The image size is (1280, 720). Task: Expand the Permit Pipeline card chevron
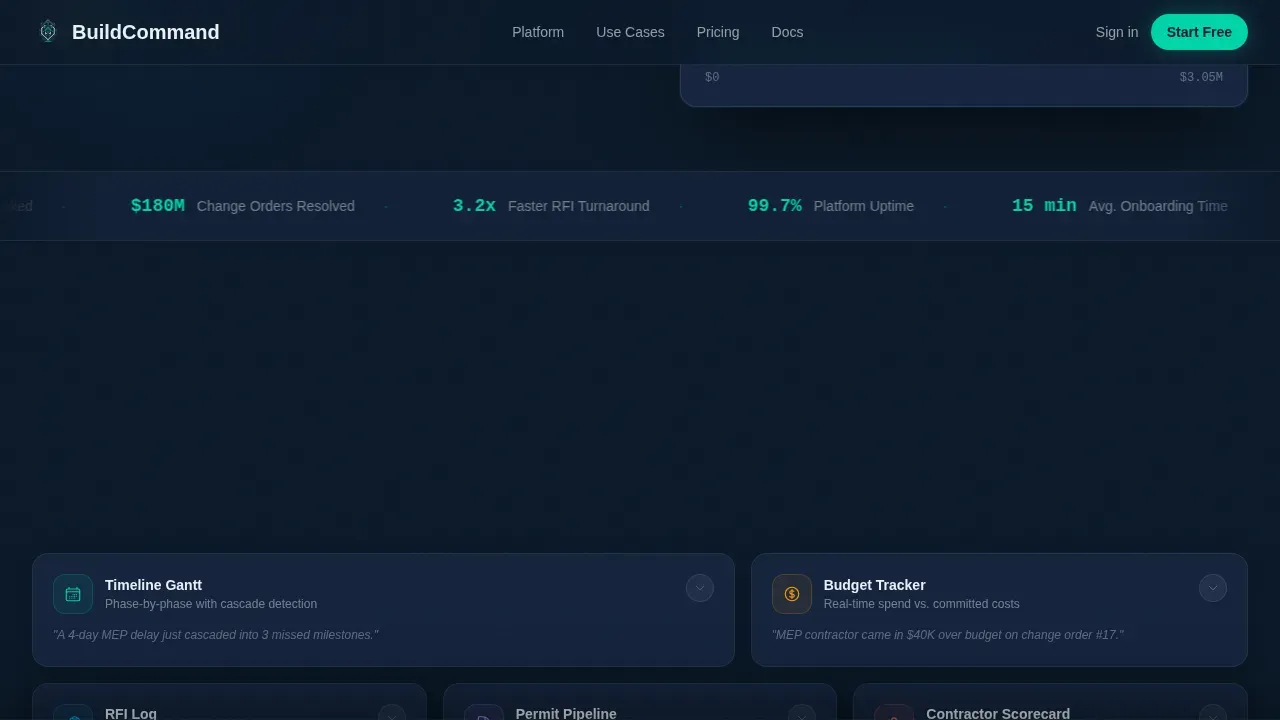(802, 714)
